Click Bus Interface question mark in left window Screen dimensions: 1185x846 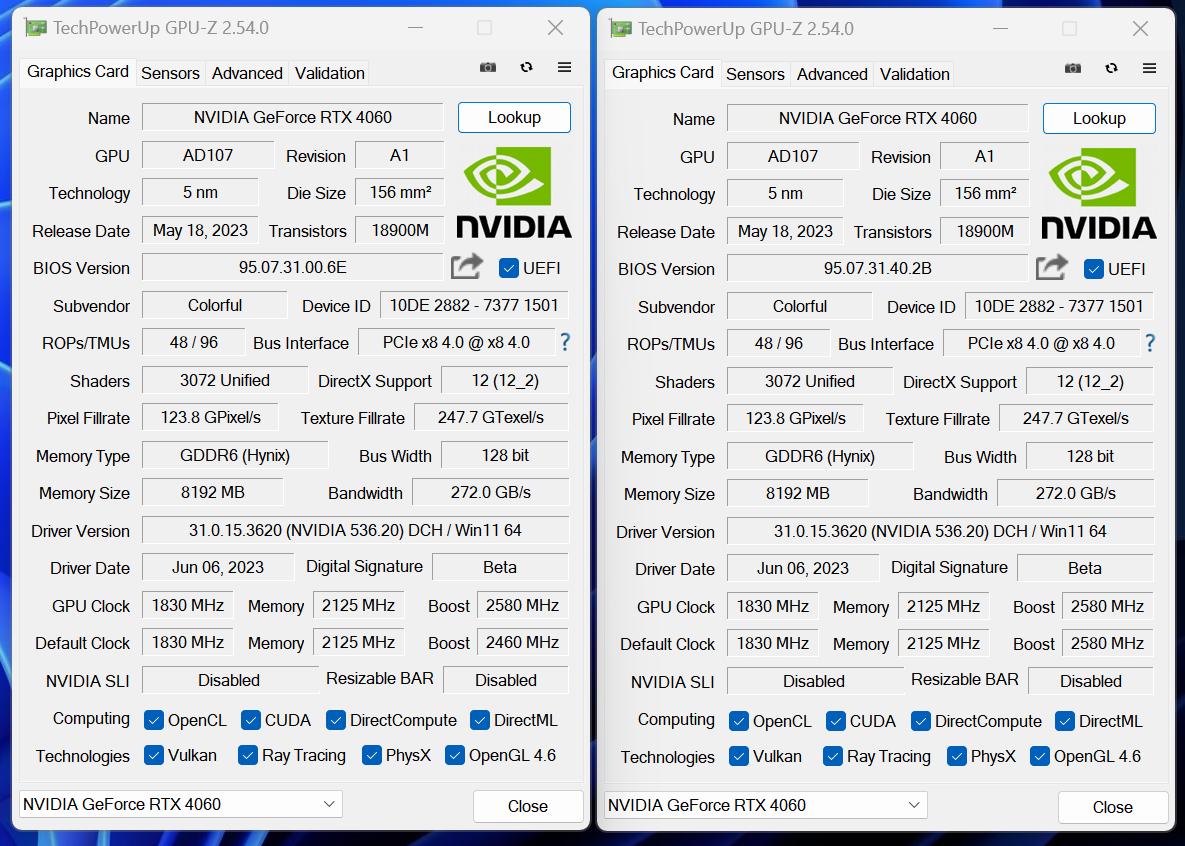[x=565, y=342]
